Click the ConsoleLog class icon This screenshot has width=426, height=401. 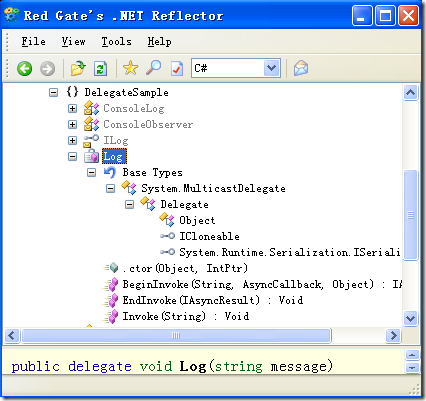pos(91,108)
